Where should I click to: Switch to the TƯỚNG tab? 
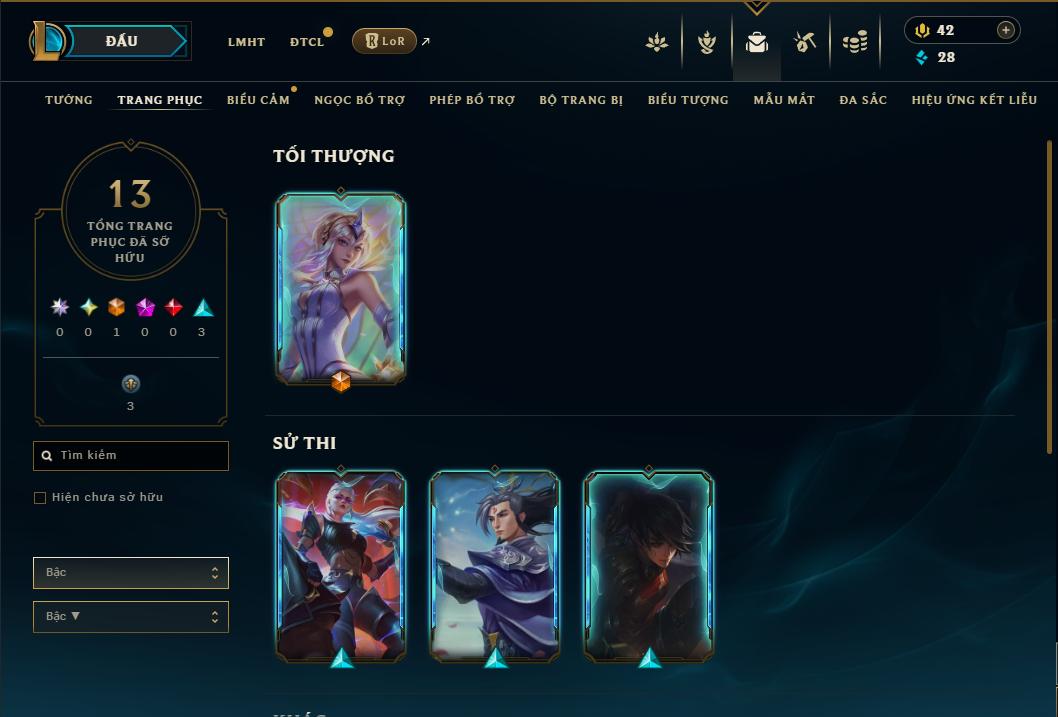pos(69,100)
